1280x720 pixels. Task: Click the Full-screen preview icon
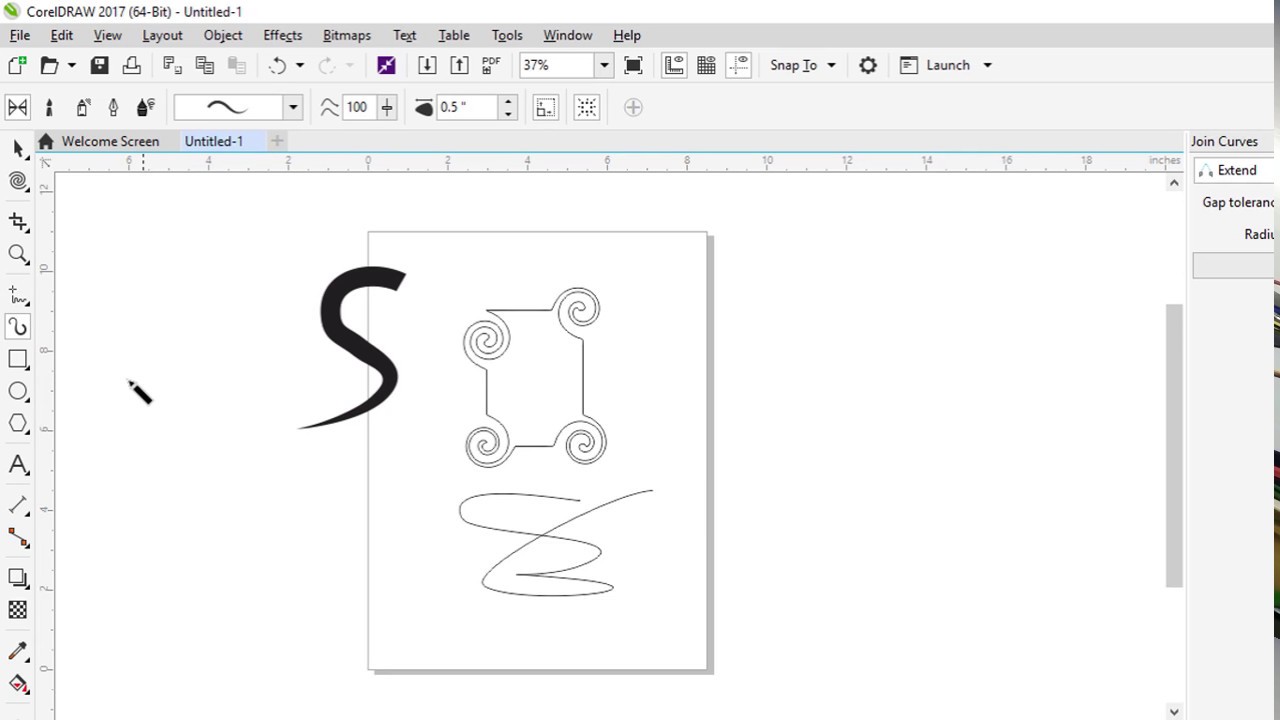pos(633,65)
